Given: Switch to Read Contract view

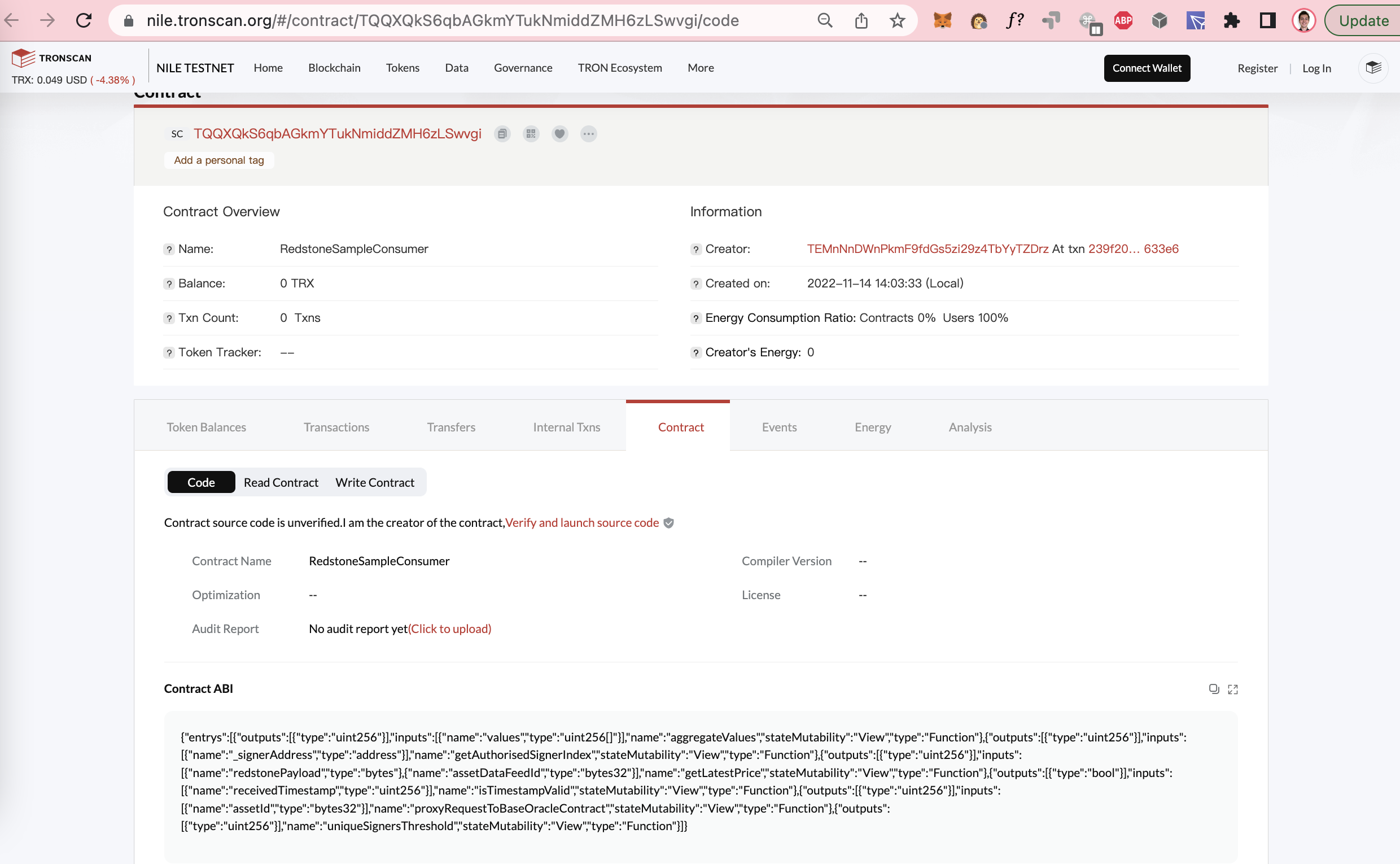Looking at the screenshot, I should 281,482.
